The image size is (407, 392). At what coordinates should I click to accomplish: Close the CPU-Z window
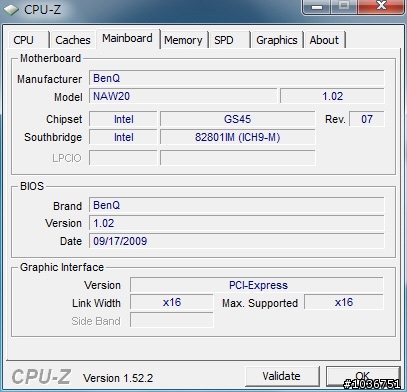(x=381, y=6)
